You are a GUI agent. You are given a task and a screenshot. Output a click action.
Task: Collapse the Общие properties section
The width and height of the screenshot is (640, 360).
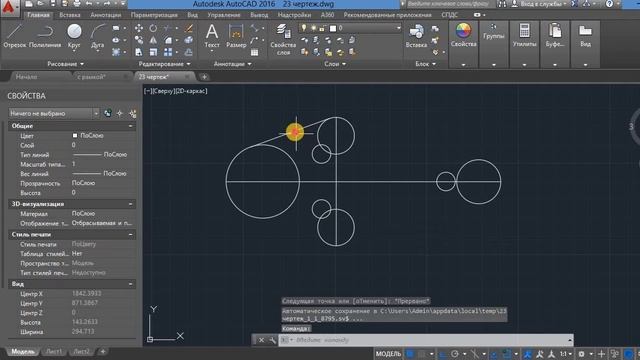tap(130, 126)
